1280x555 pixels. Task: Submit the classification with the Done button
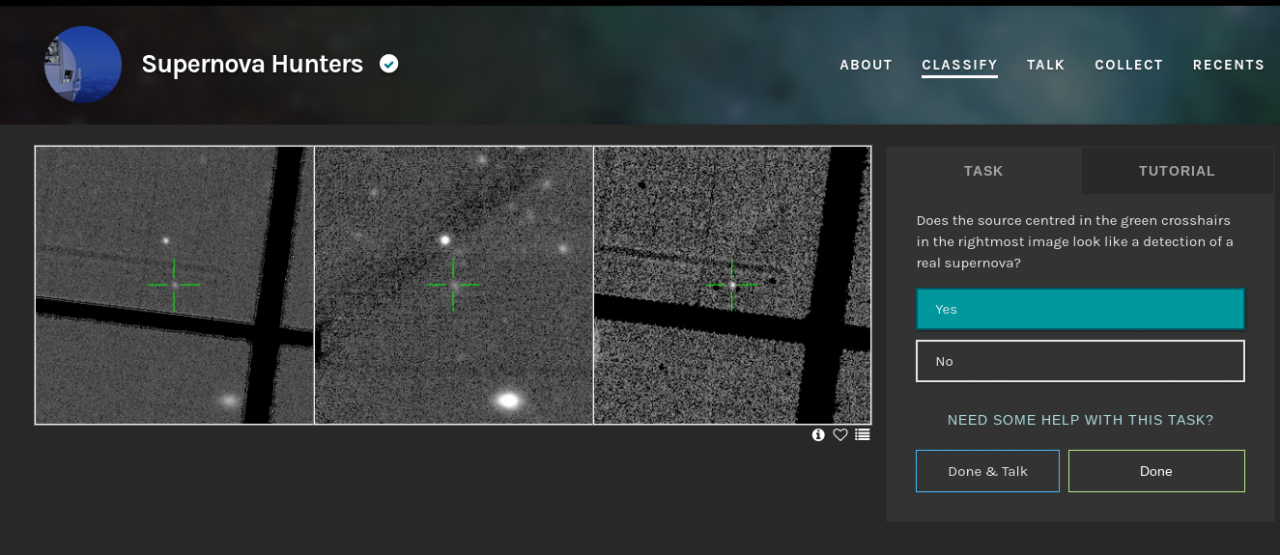(x=1156, y=471)
